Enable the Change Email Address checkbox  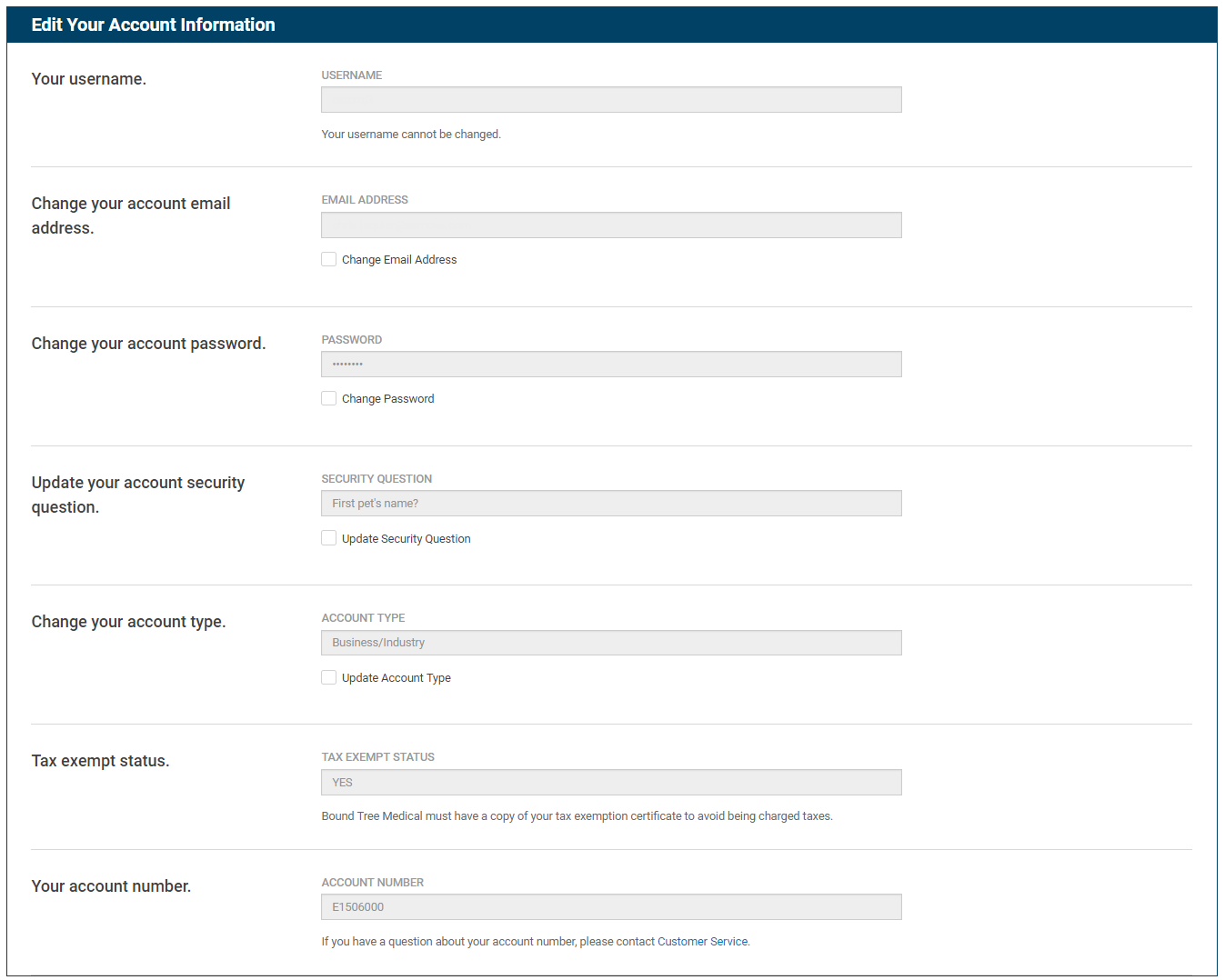[328, 259]
